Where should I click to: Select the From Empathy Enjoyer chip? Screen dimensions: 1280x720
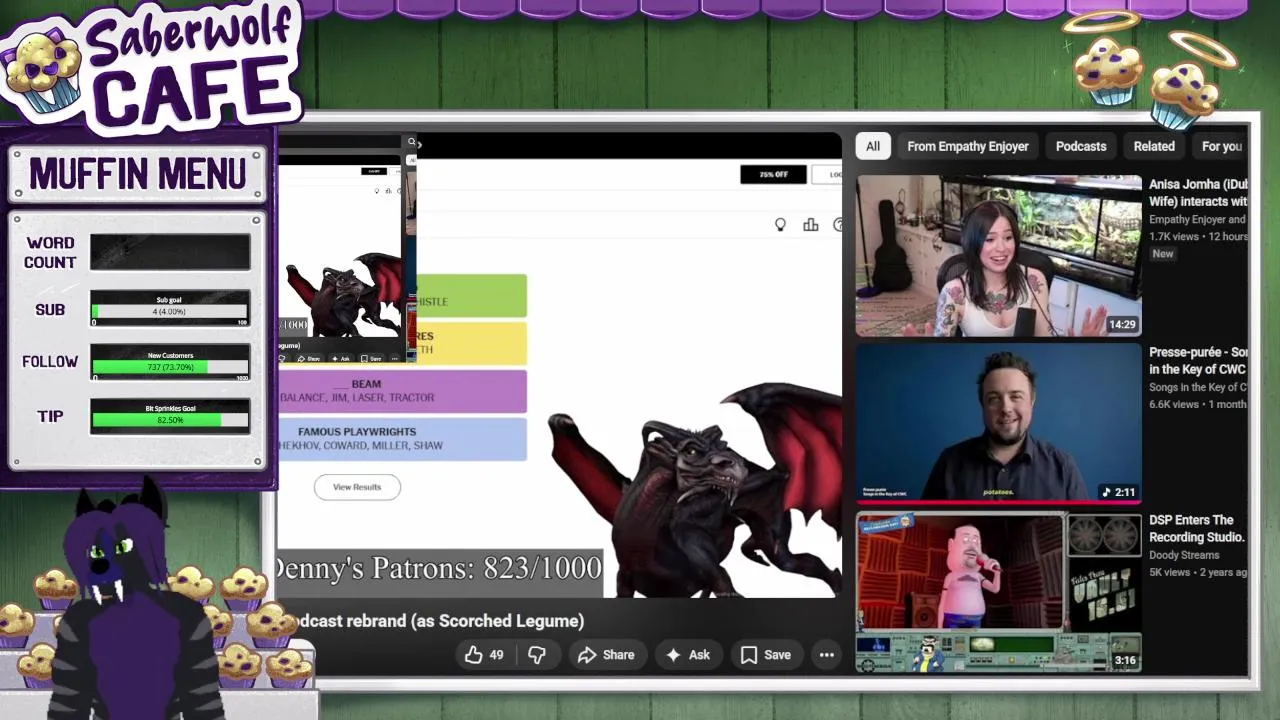click(968, 146)
